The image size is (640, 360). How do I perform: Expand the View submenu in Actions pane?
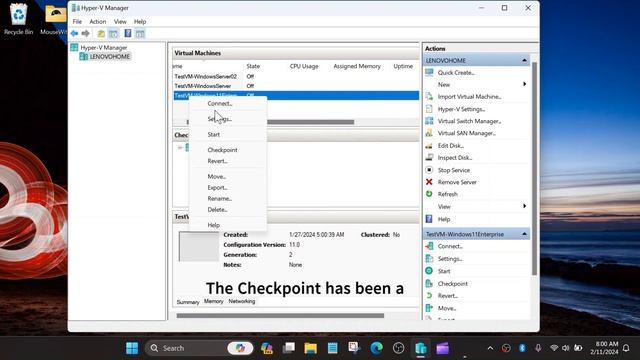click(524, 206)
